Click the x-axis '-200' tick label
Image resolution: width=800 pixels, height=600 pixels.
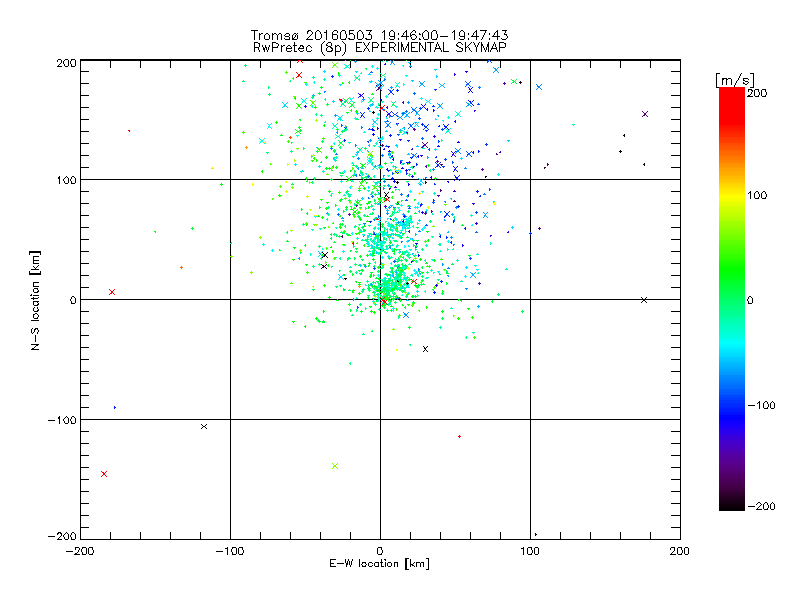(80, 551)
